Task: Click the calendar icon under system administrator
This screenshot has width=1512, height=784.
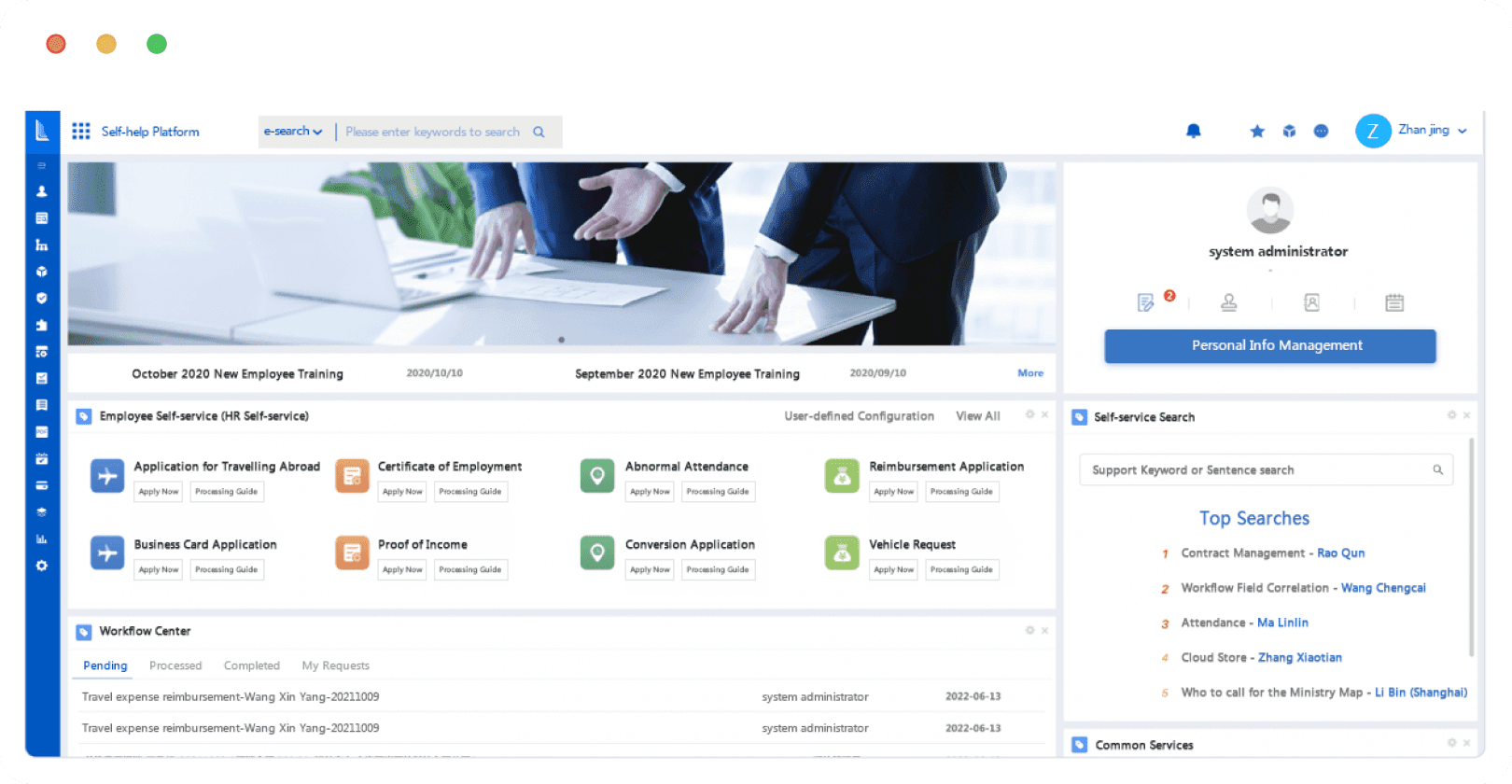Action: (x=1394, y=302)
